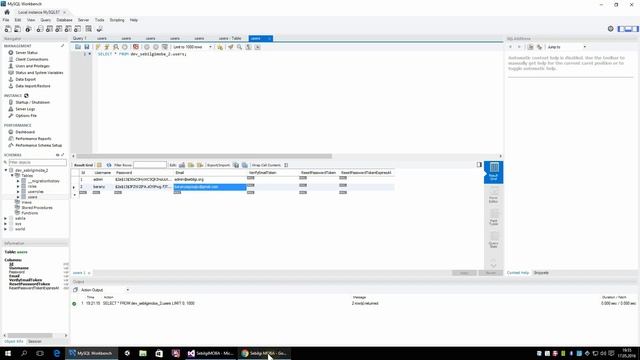Open the Field Types side button
Viewport: 640px width, 360px height.
point(493,218)
